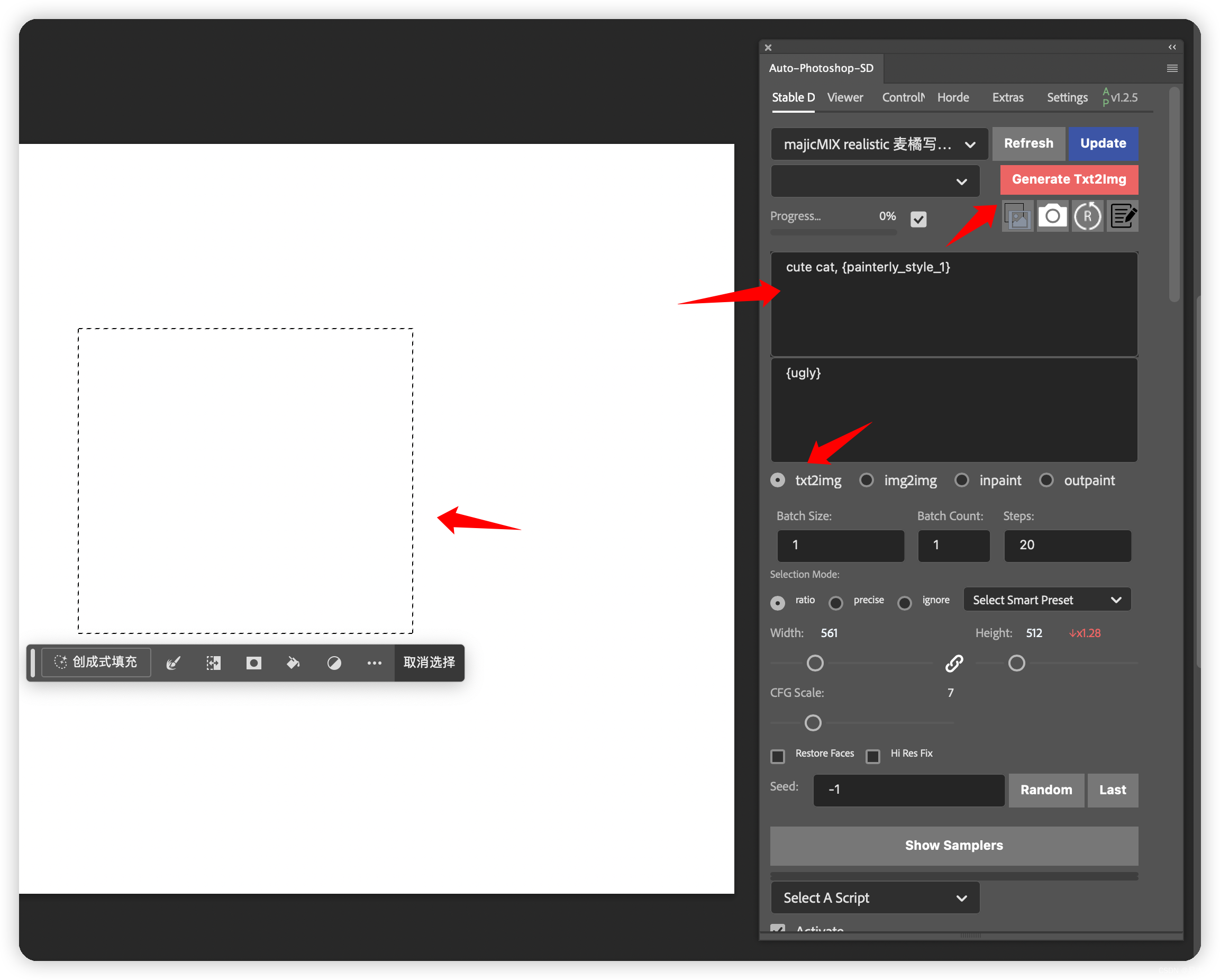Open the majicMIX realistic model dropdown

pyautogui.click(x=879, y=144)
